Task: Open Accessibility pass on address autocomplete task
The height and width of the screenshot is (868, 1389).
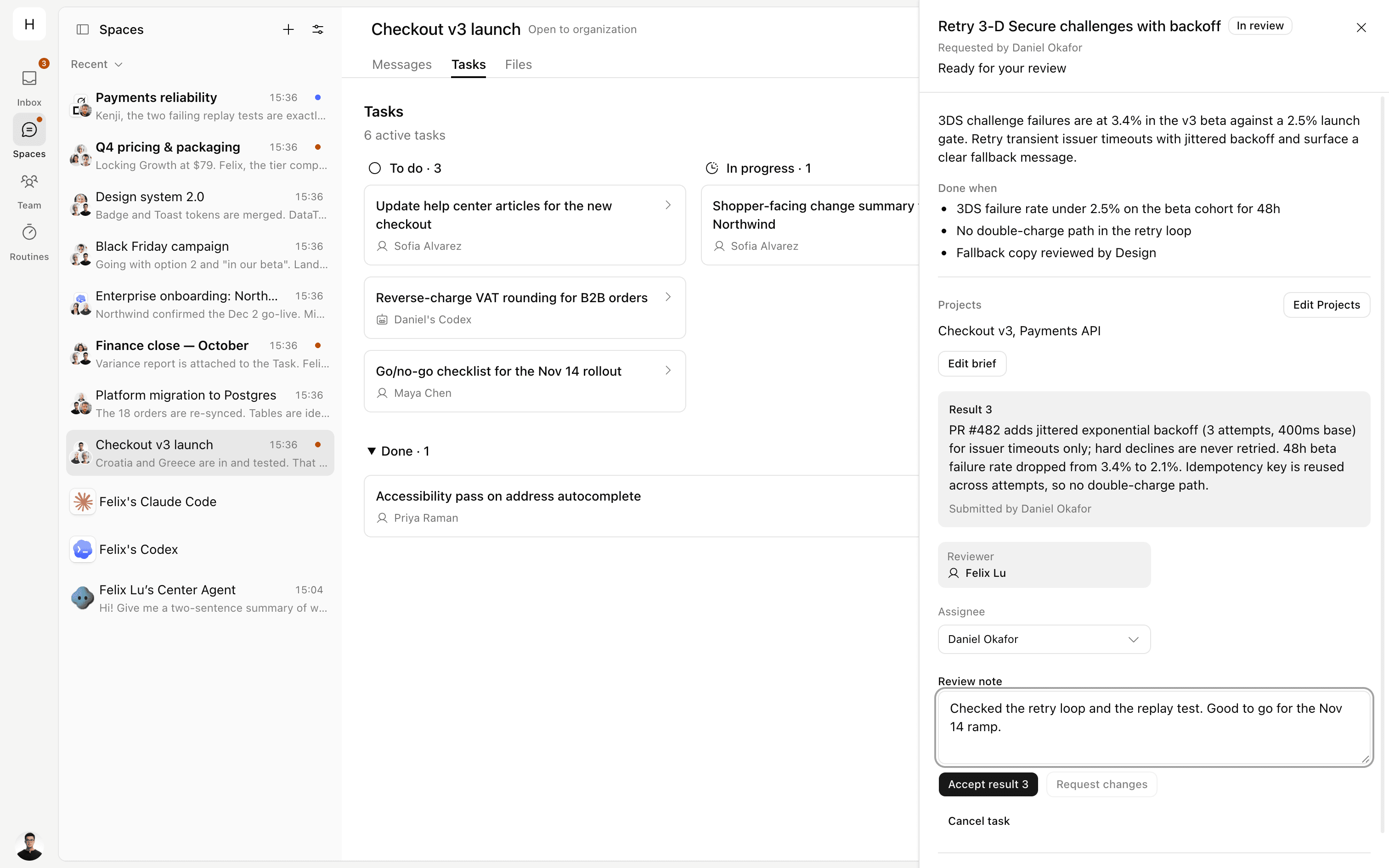Action: (x=641, y=506)
